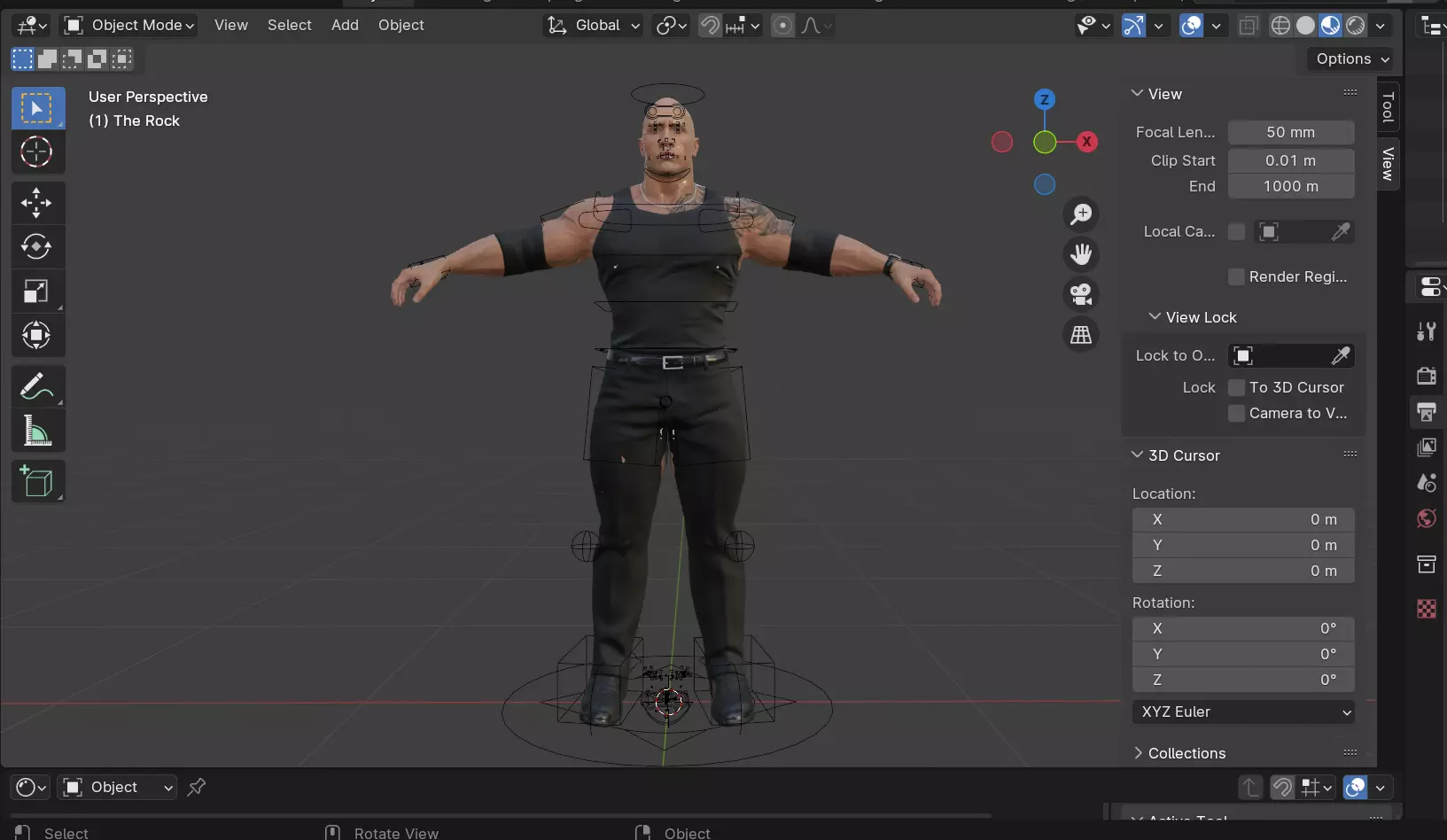The height and width of the screenshot is (840, 1447).
Task: Click the pan hand viewport icon
Action: [x=1081, y=254]
